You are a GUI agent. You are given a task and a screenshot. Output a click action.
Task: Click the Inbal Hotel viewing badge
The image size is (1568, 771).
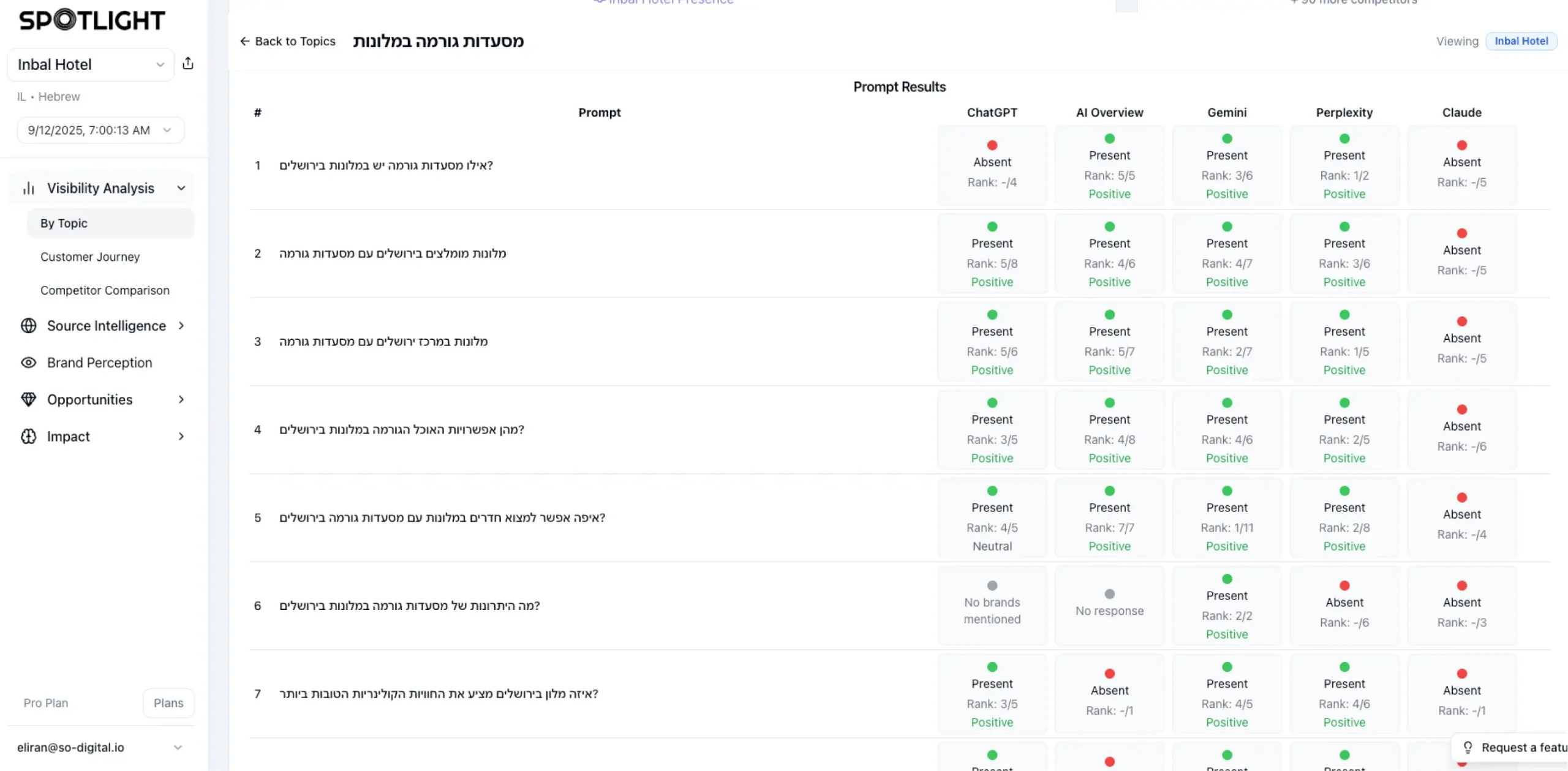(1521, 41)
